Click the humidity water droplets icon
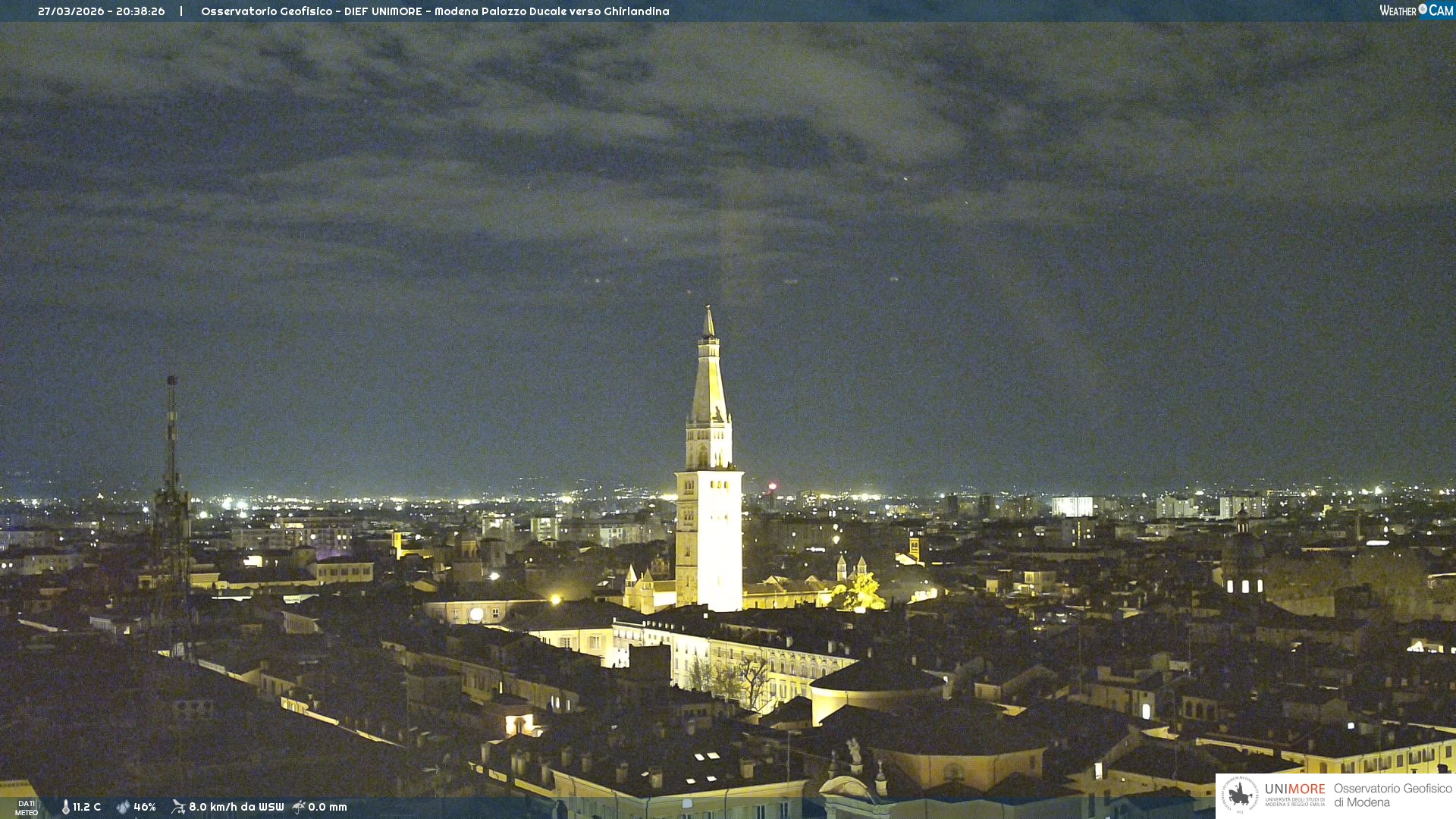Image resolution: width=1456 pixels, height=819 pixels. pos(123,807)
